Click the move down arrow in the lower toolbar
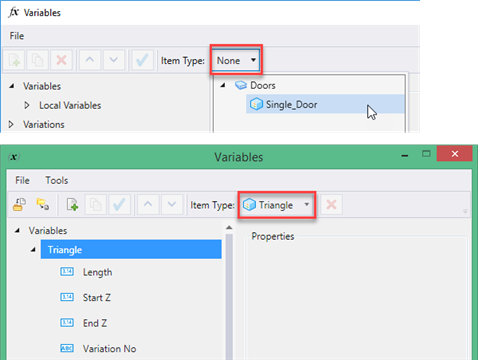Viewport: 478px width, 360px height. [x=172, y=204]
